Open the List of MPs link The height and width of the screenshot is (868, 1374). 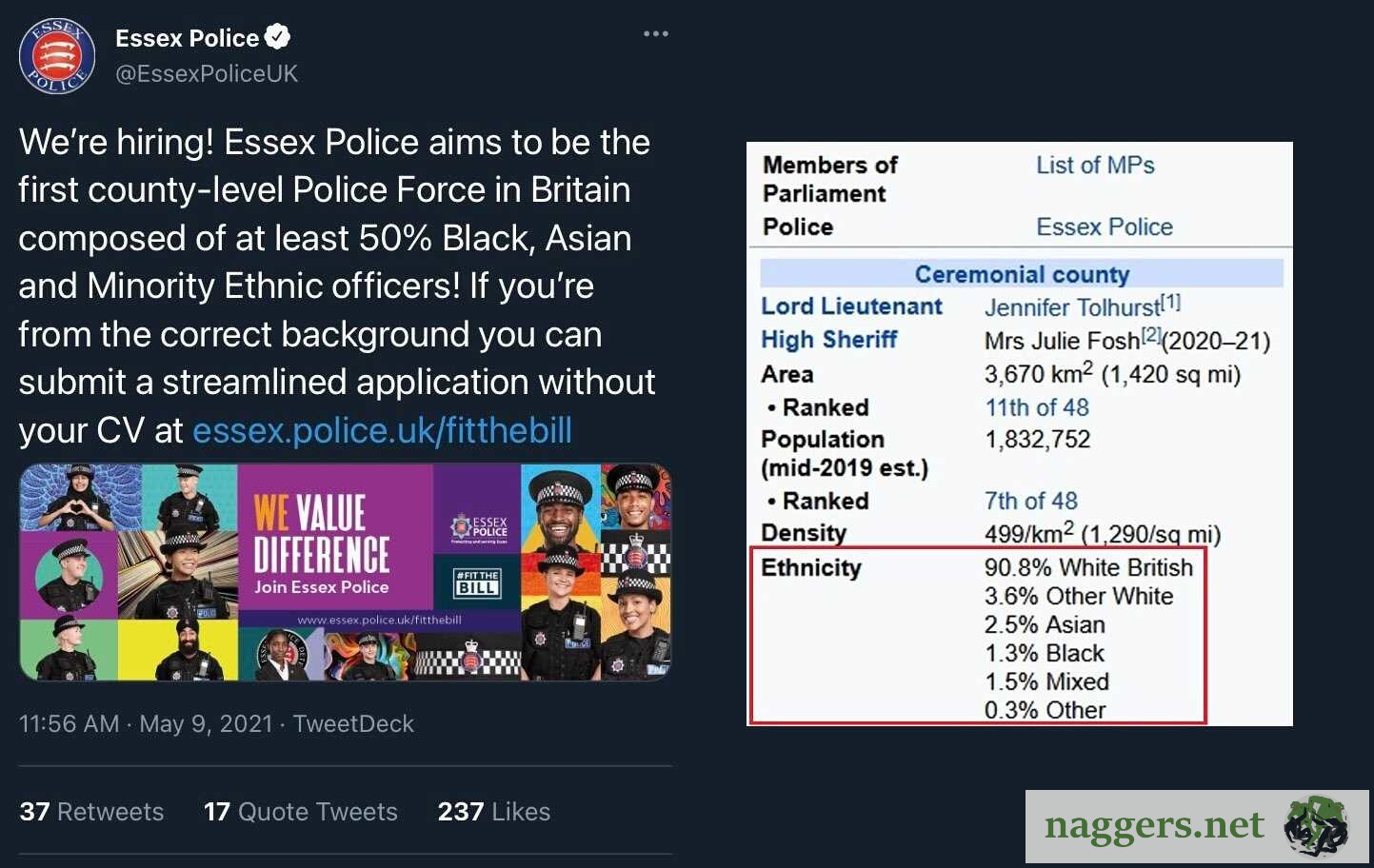(1095, 166)
